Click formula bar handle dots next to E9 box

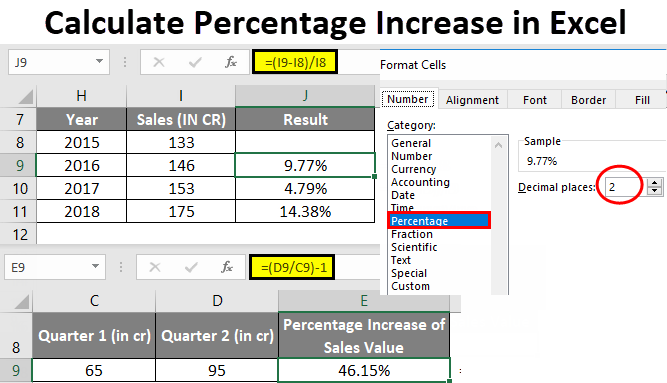pos(121,267)
